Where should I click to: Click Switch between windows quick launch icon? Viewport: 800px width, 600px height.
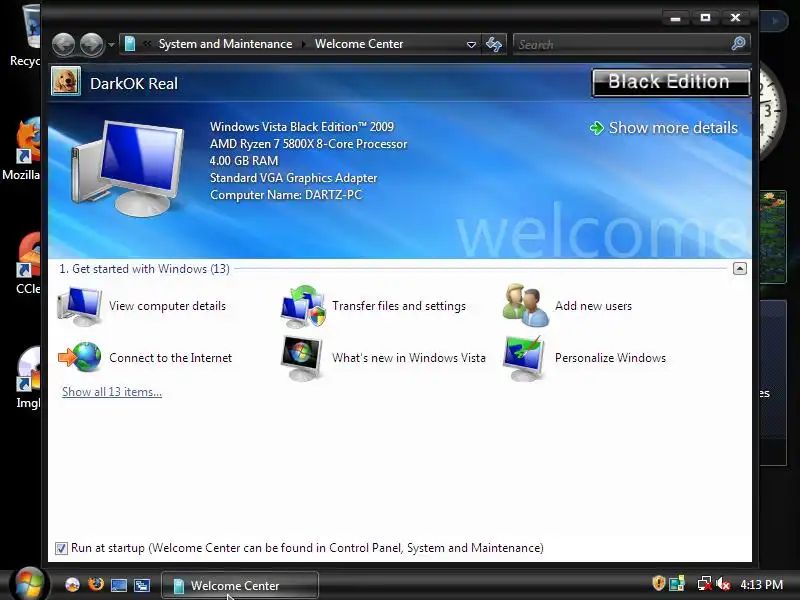click(142, 585)
